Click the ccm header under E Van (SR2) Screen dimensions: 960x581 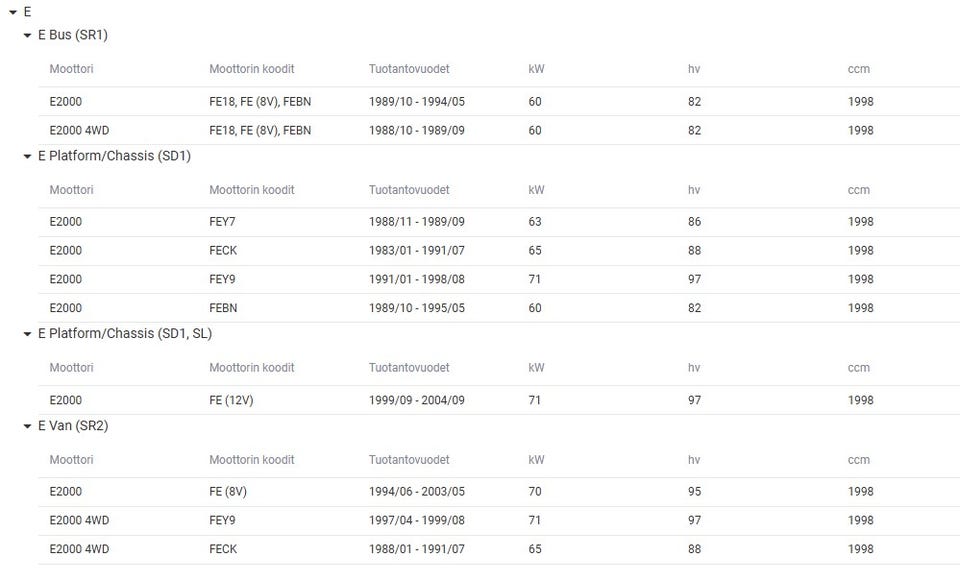(x=858, y=460)
